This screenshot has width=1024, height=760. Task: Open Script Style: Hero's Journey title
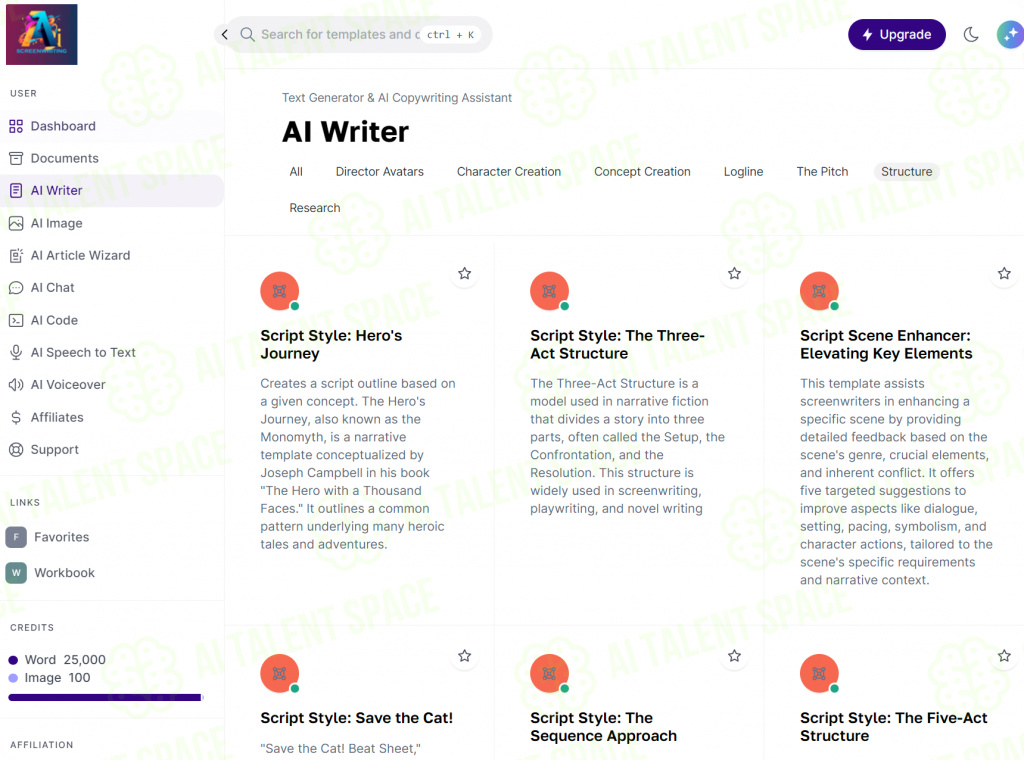pyautogui.click(x=331, y=345)
